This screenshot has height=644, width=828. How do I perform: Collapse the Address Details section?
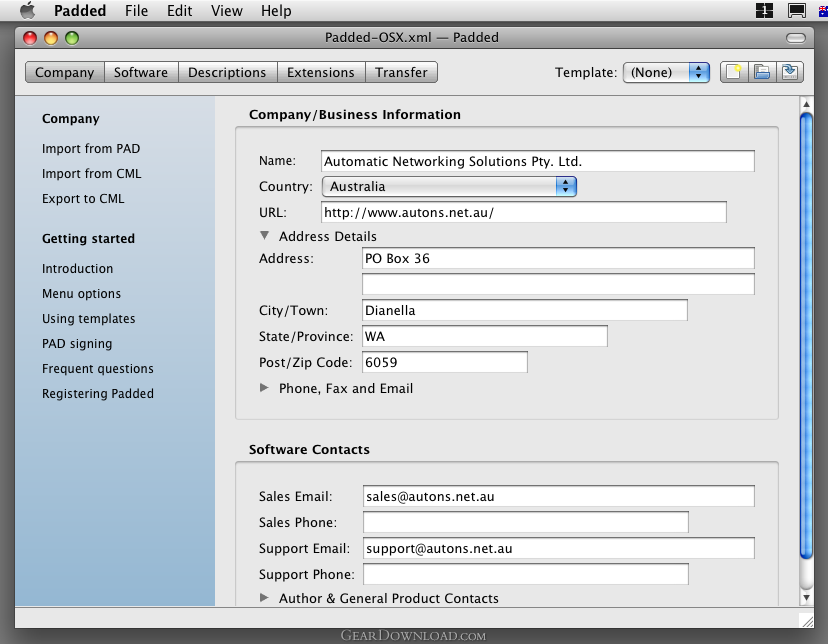pos(265,236)
